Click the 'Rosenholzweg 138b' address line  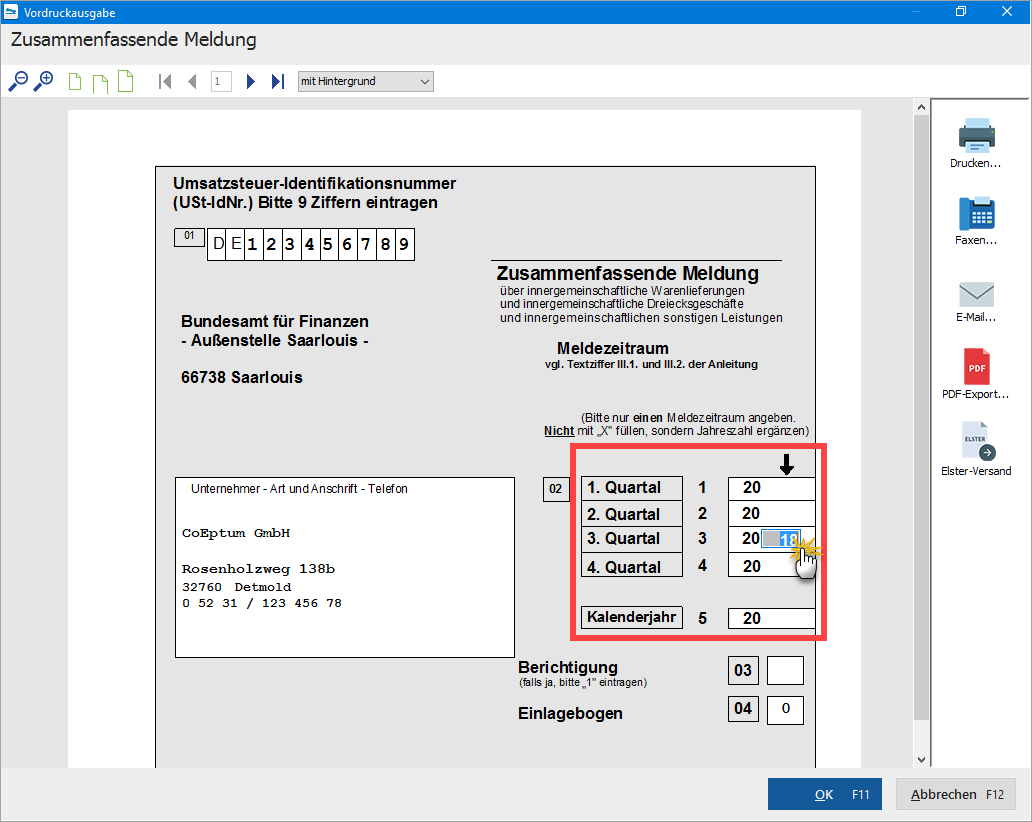(x=258, y=569)
